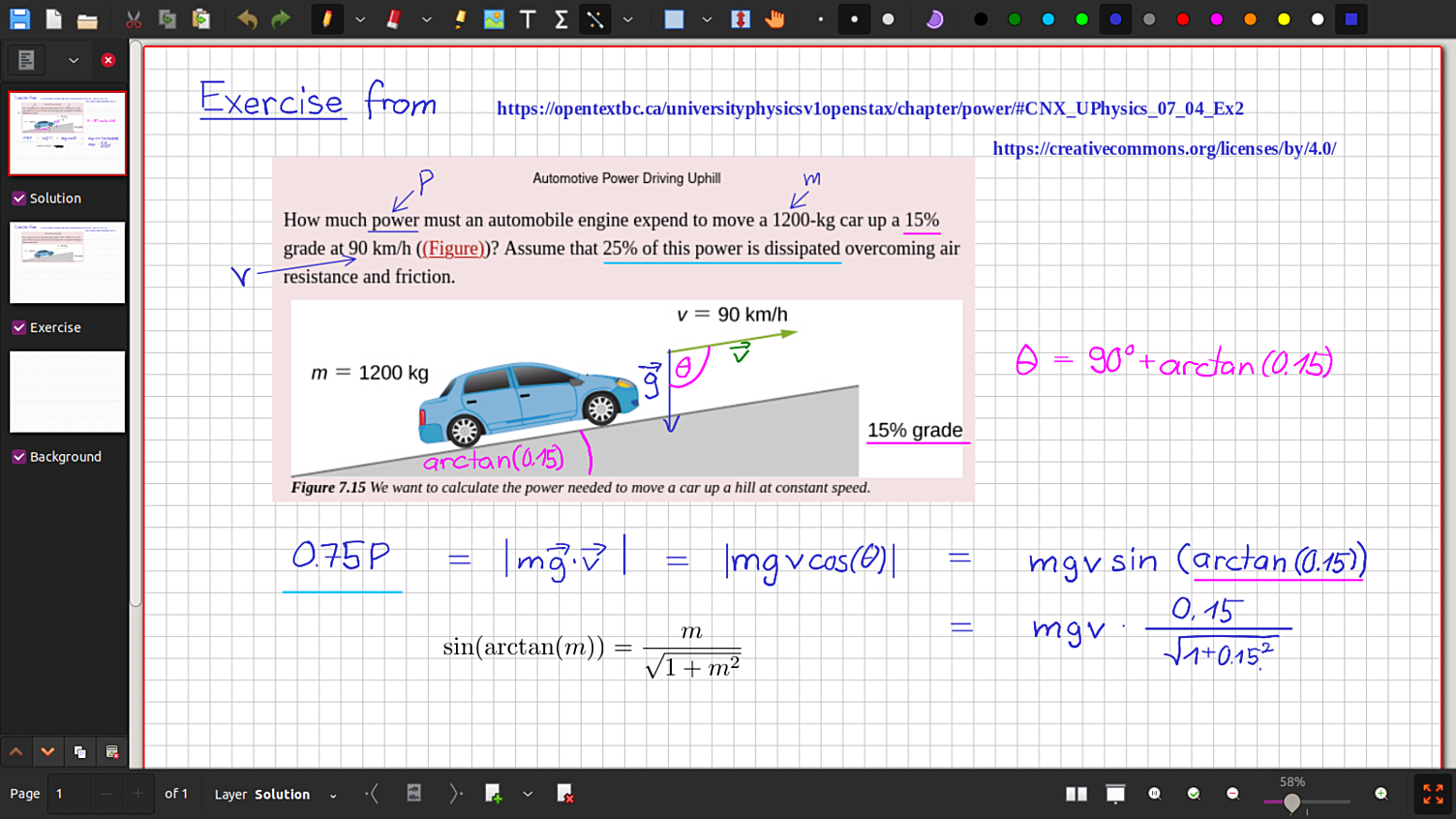The image size is (1456, 819).
Task: Toggle the Exercise layer visibility
Action: pos(18,328)
